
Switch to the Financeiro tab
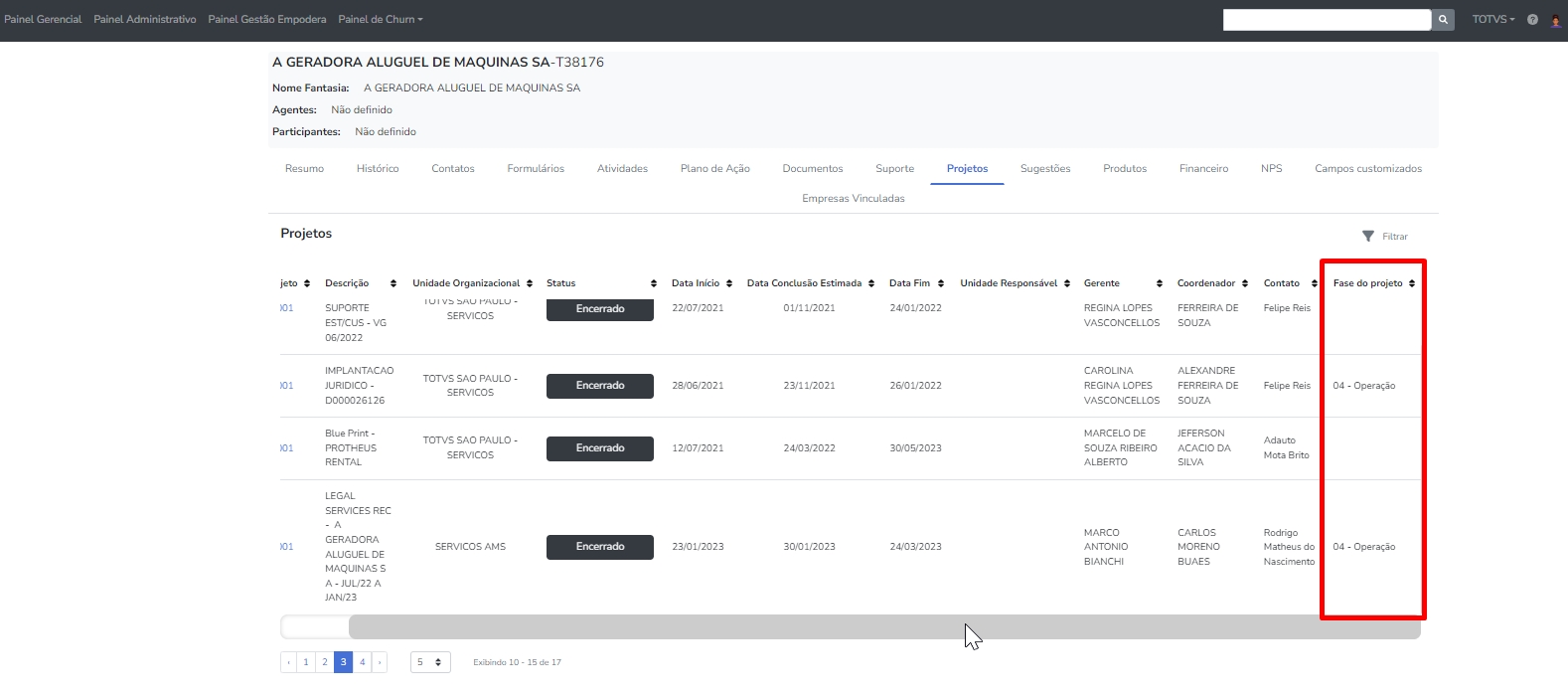[x=1203, y=169]
